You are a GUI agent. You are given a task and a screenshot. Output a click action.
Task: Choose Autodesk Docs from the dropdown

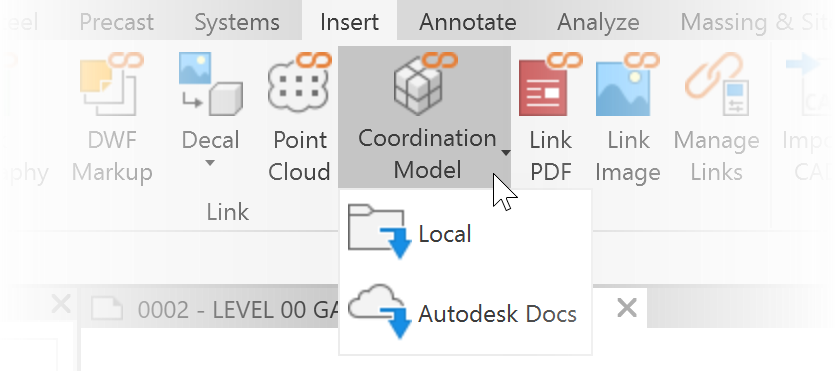click(465, 313)
